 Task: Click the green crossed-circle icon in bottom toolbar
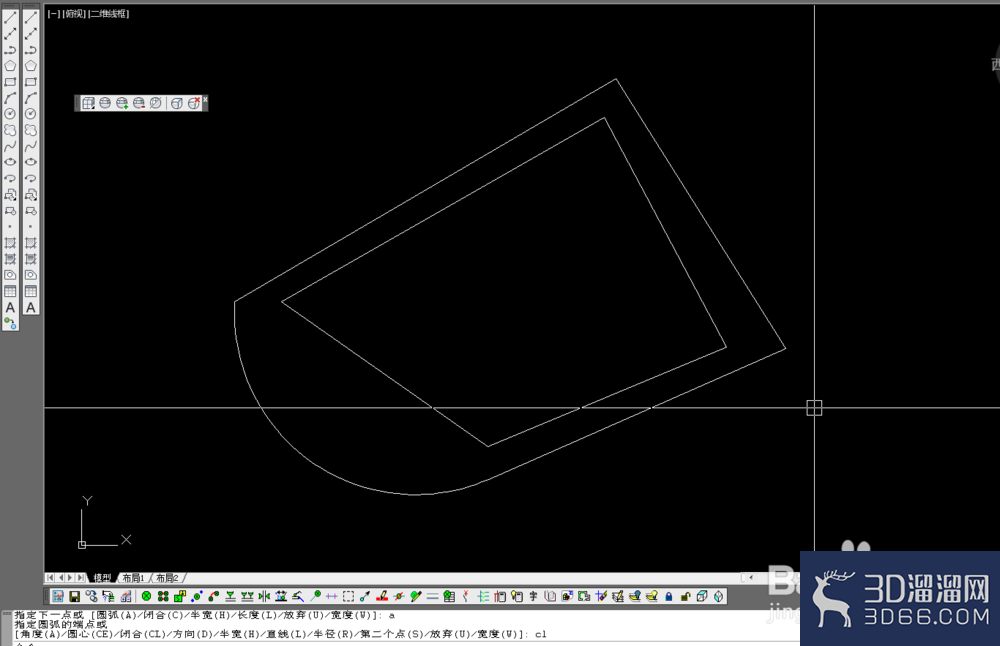[146, 596]
